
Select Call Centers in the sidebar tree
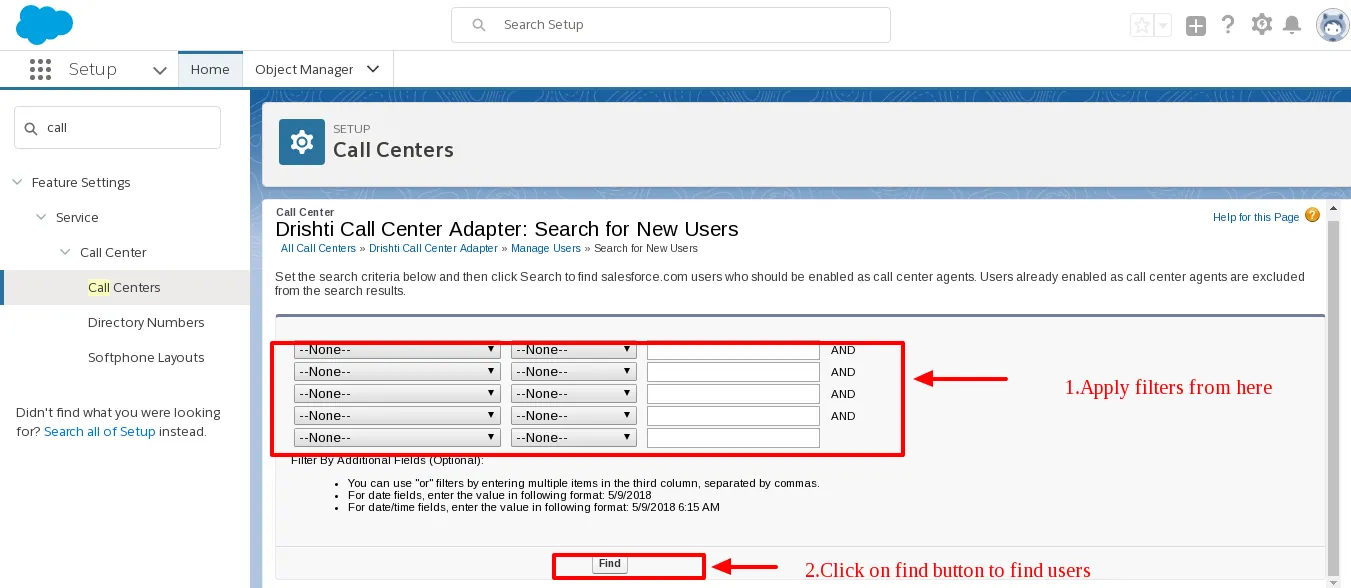coord(125,287)
